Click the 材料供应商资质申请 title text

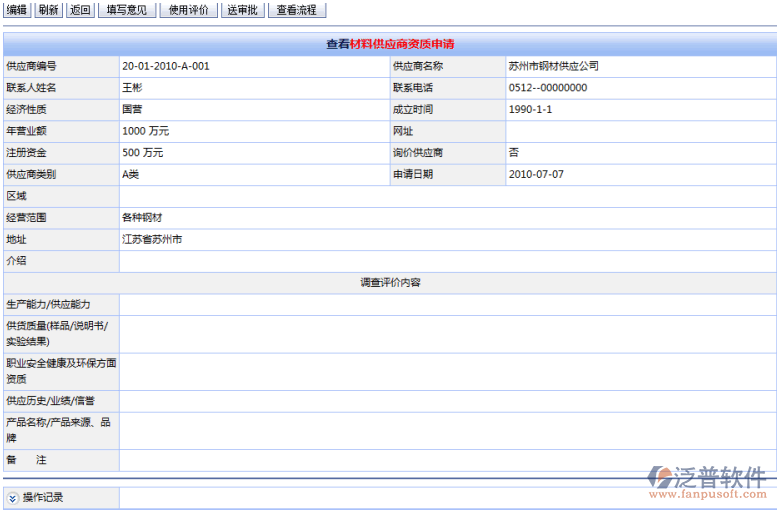[x=403, y=44]
